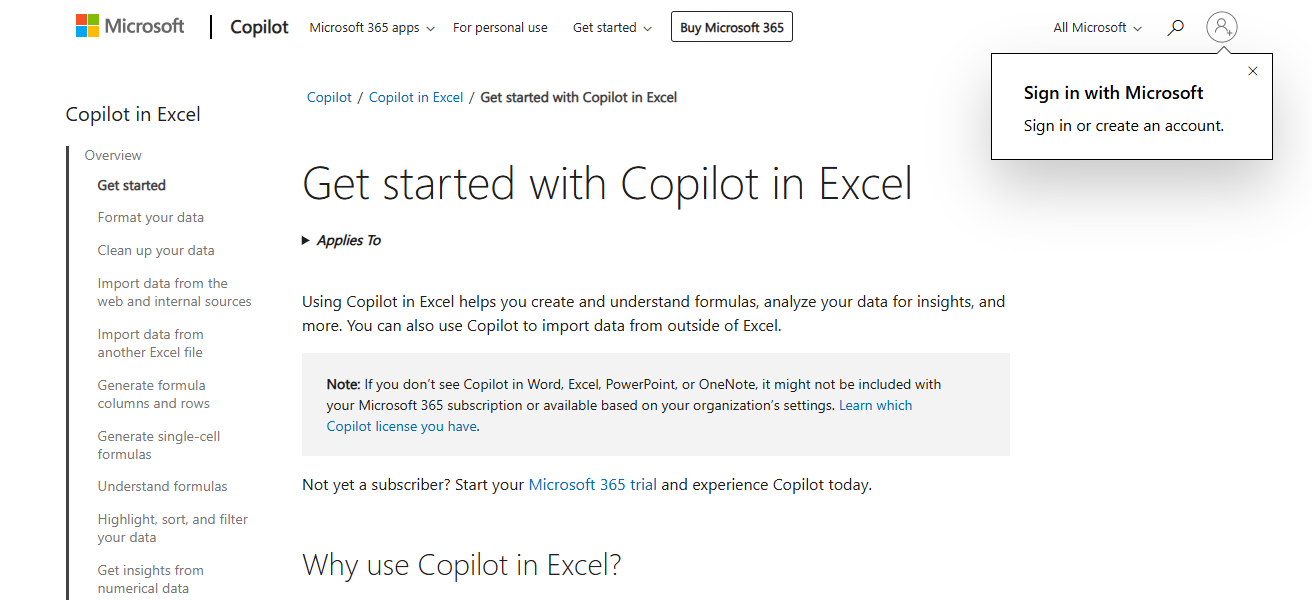The height and width of the screenshot is (600, 1312).
Task: Open "Understand formulas" sidebar entry
Action: (162, 486)
